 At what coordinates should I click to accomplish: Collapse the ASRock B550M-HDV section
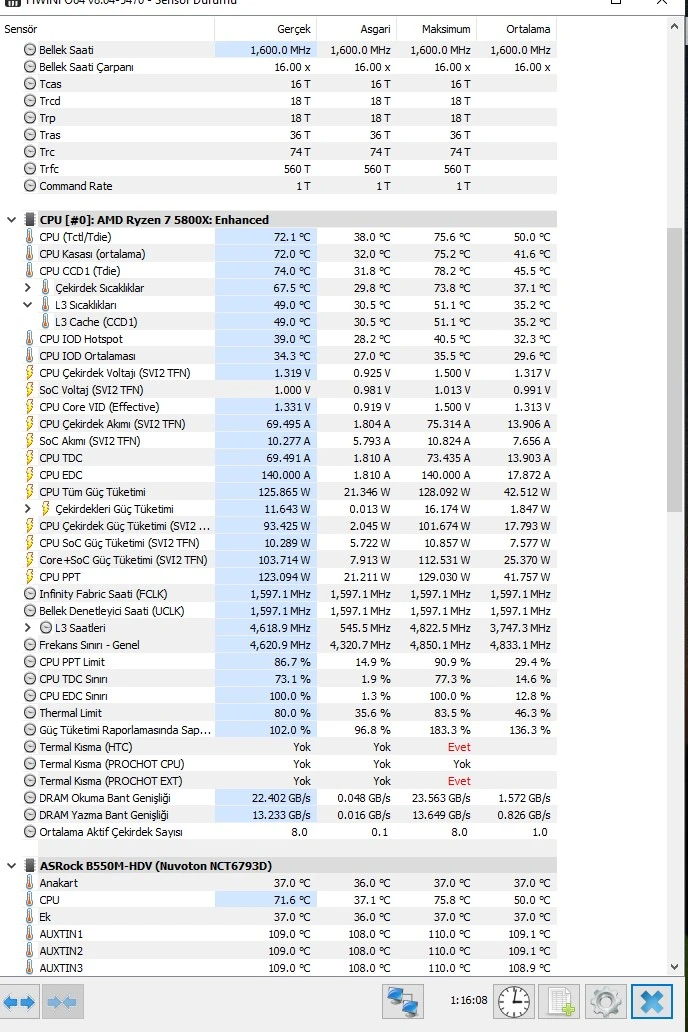(11, 865)
